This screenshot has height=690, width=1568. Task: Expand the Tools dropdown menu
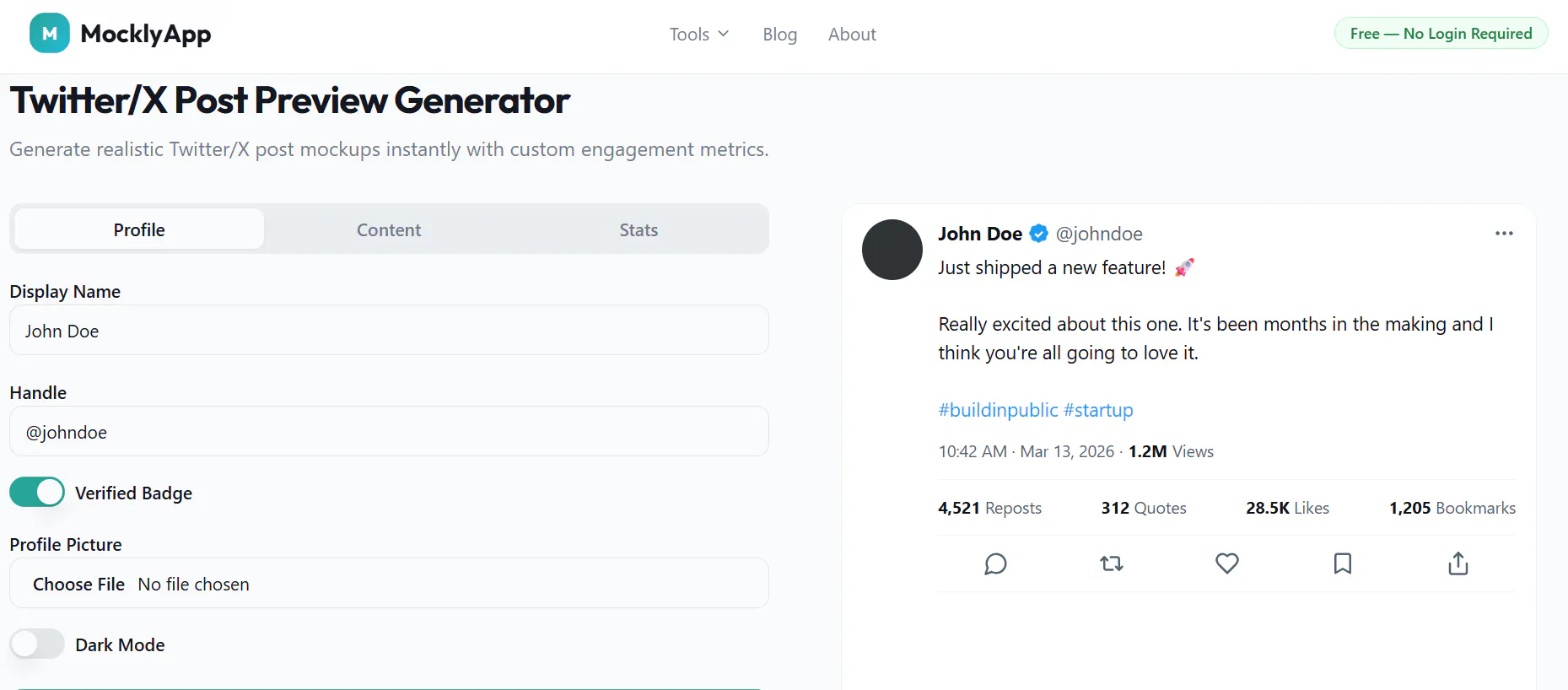[x=699, y=35]
